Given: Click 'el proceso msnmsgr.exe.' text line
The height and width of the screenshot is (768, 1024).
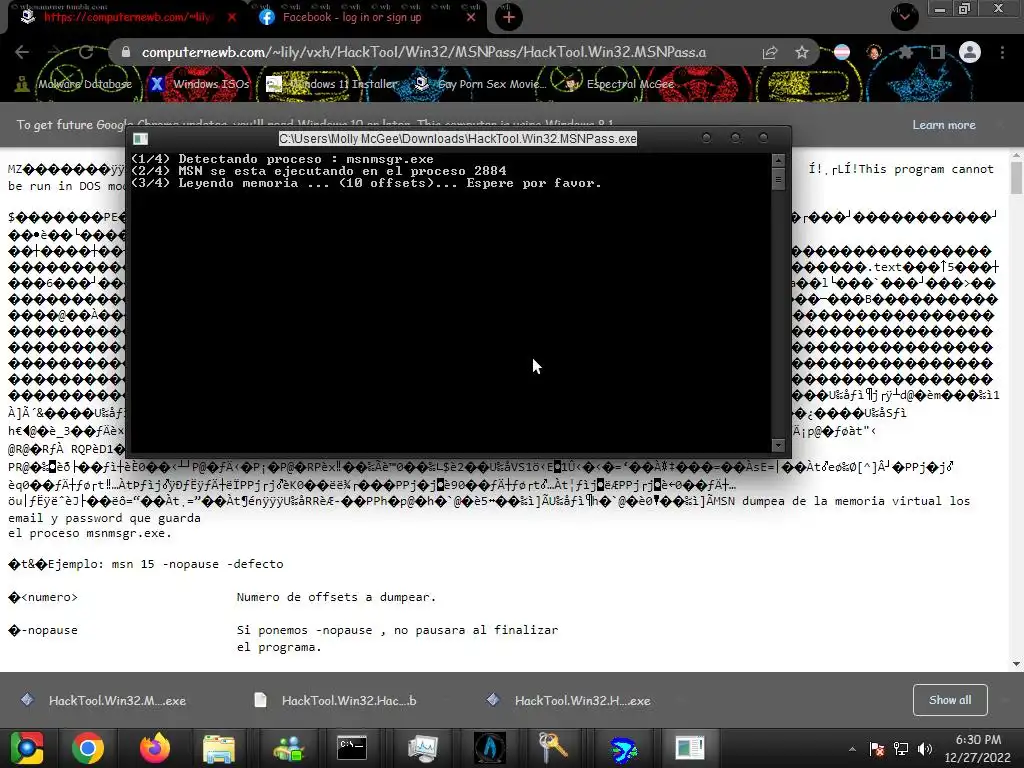Looking at the screenshot, I should tap(89, 534).
